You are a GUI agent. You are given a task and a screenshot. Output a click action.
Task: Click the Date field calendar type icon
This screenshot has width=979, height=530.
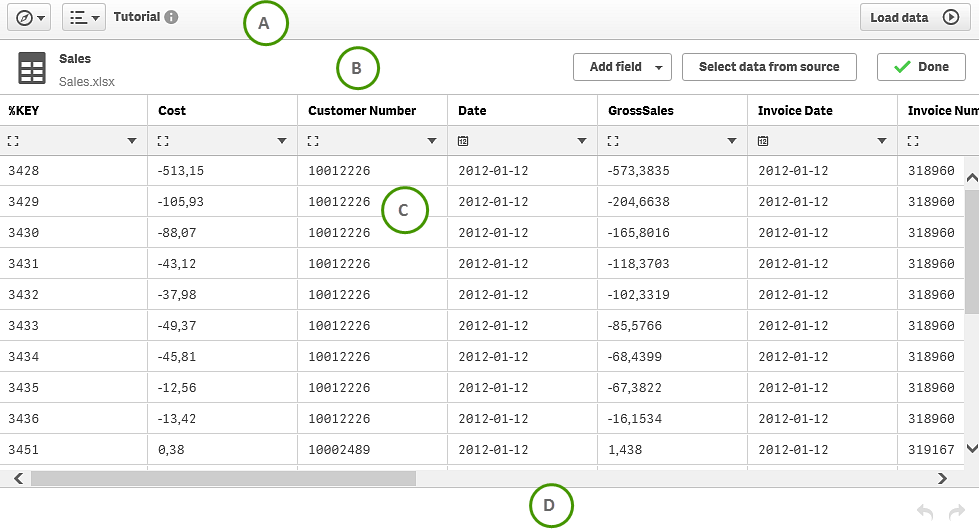coord(463,141)
